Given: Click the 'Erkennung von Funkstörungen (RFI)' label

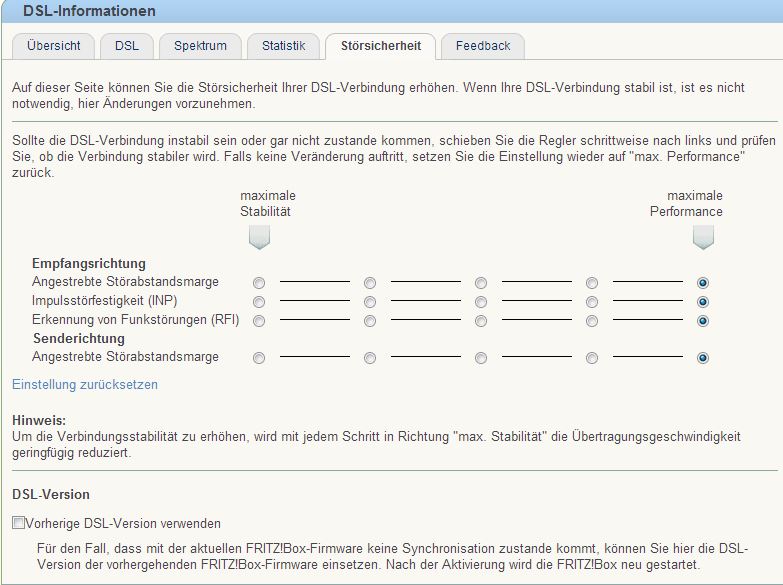Looking at the screenshot, I should 136,319.
